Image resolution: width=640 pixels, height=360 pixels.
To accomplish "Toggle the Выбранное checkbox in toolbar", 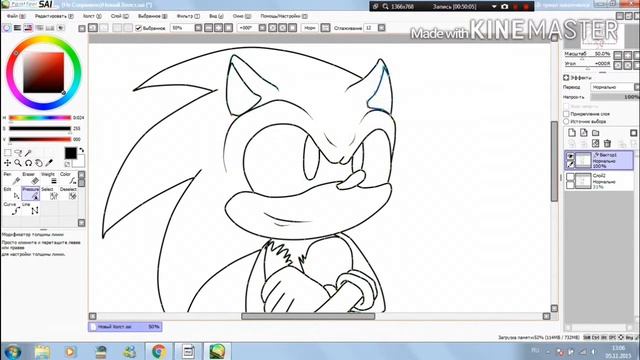I will 138,28.
